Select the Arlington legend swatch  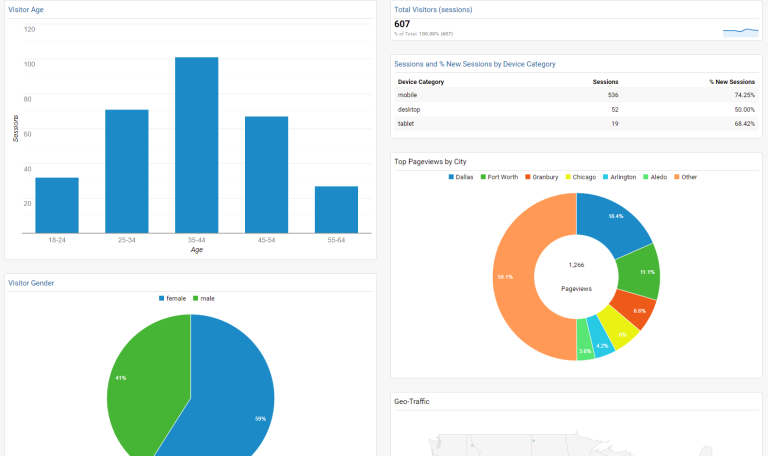(x=605, y=177)
